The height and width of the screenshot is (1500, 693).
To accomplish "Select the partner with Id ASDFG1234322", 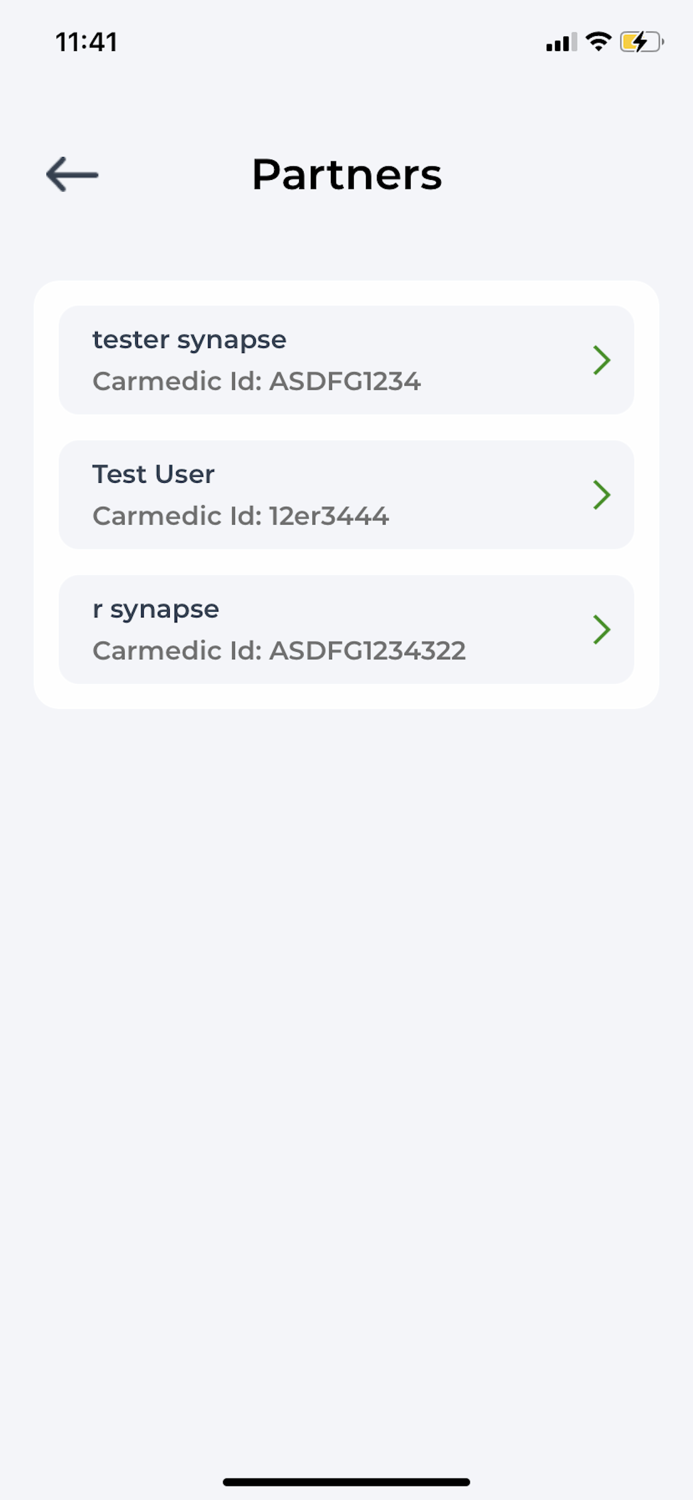I will tap(346, 629).
